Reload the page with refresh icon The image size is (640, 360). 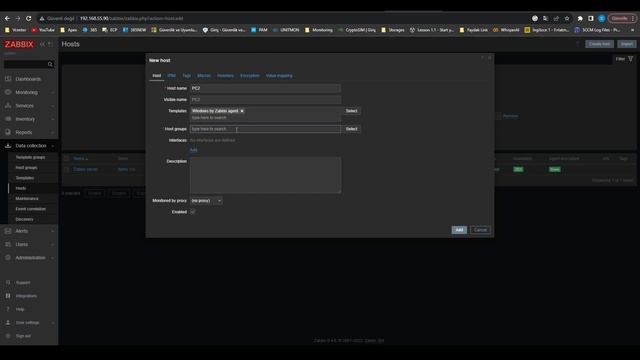[29, 18]
